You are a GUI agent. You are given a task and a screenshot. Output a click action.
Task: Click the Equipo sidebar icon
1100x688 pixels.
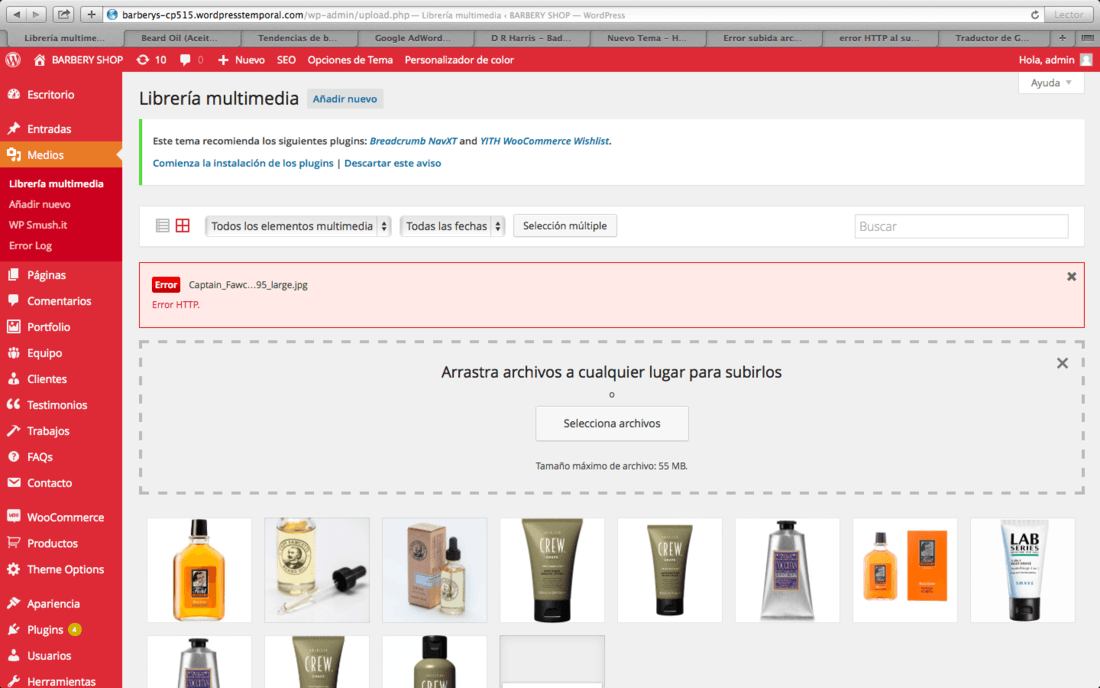click(13, 352)
